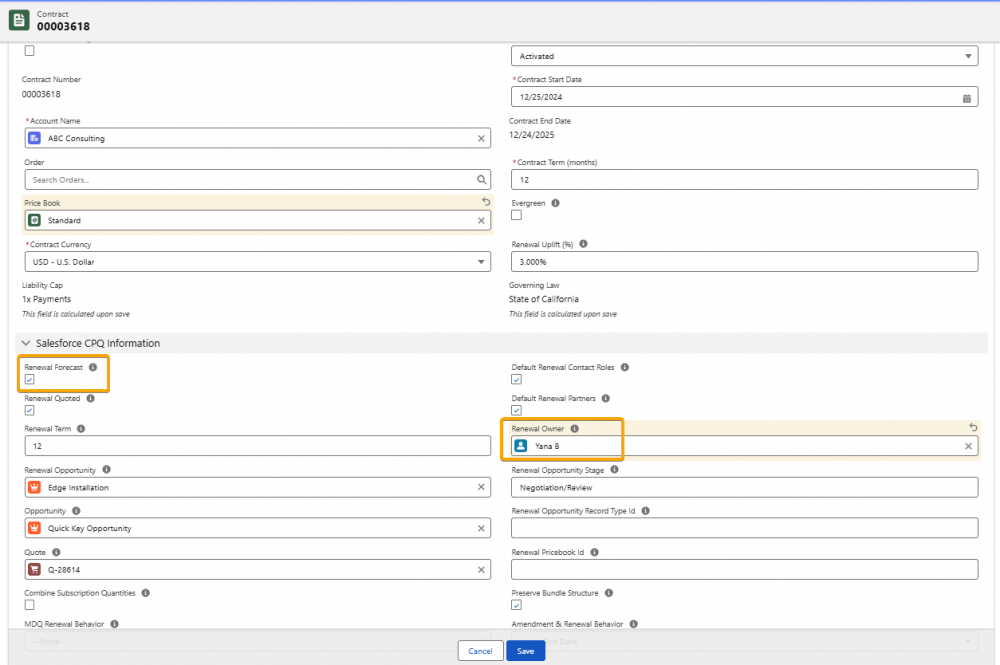Screen dimensions: 1000x665
Task: Show Renewal Quoted help info icon
Action: coord(91,398)
